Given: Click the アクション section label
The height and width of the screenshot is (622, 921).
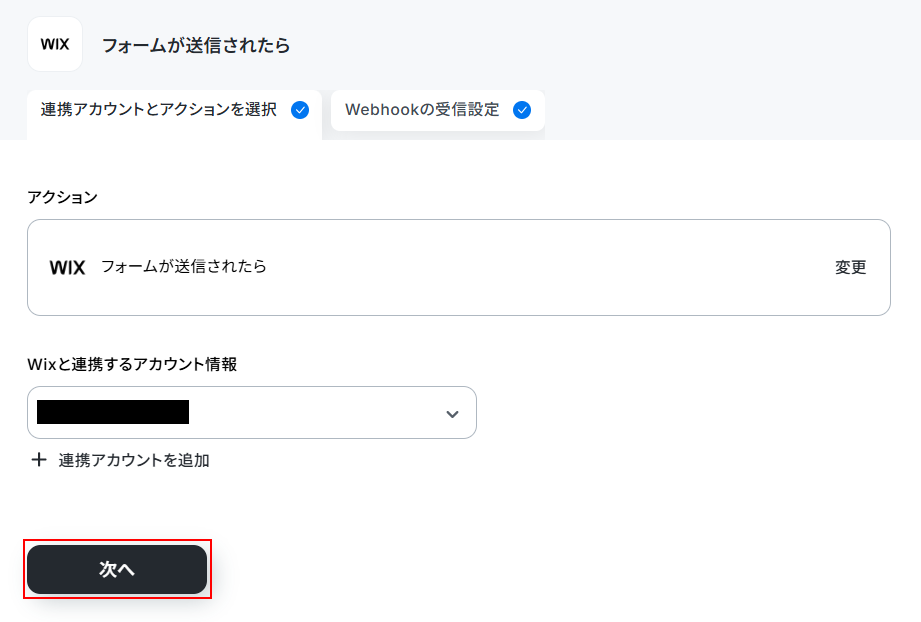Looking at the screenshot, I should 62,197.
